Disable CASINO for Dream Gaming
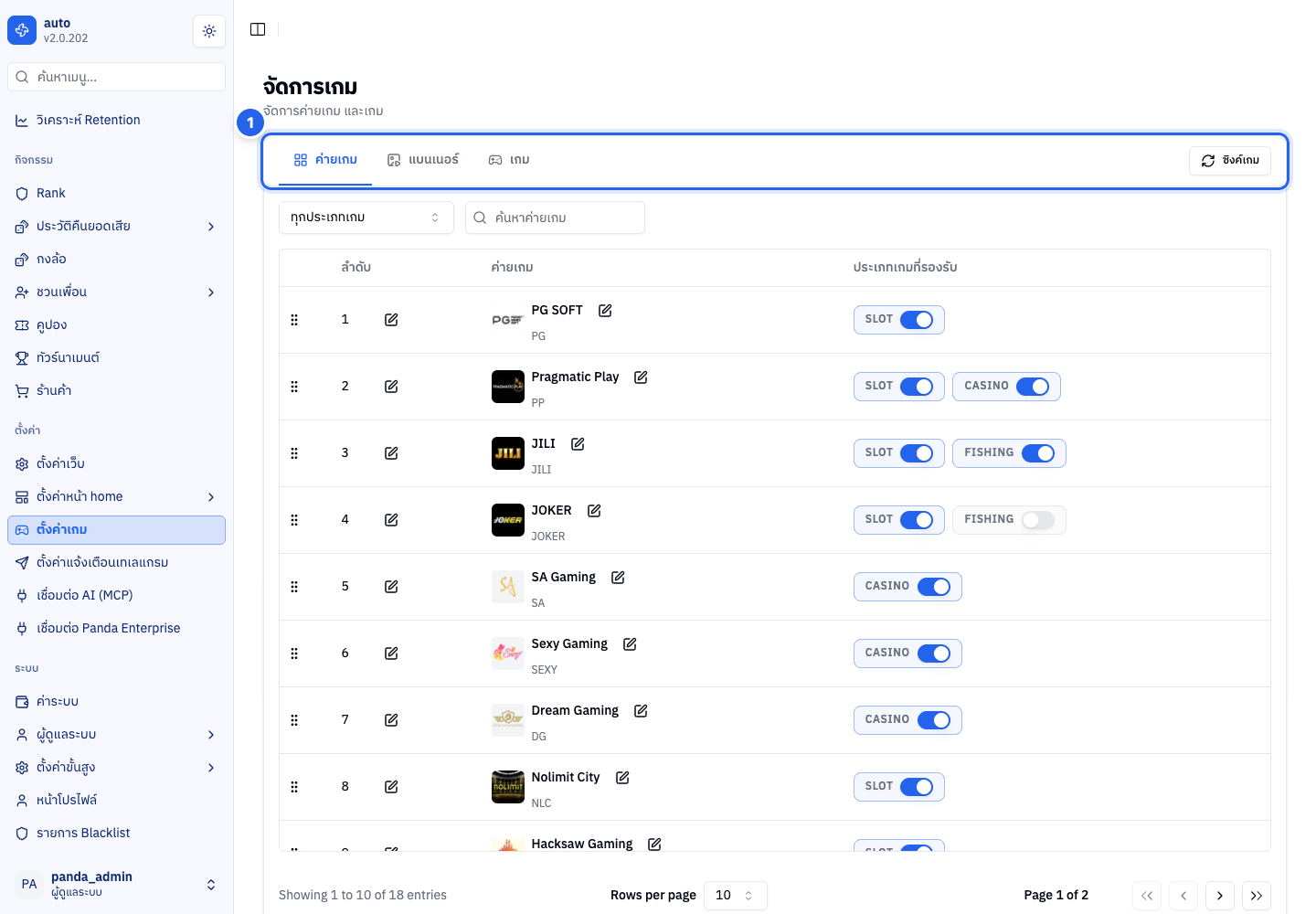 pos(934,720)
